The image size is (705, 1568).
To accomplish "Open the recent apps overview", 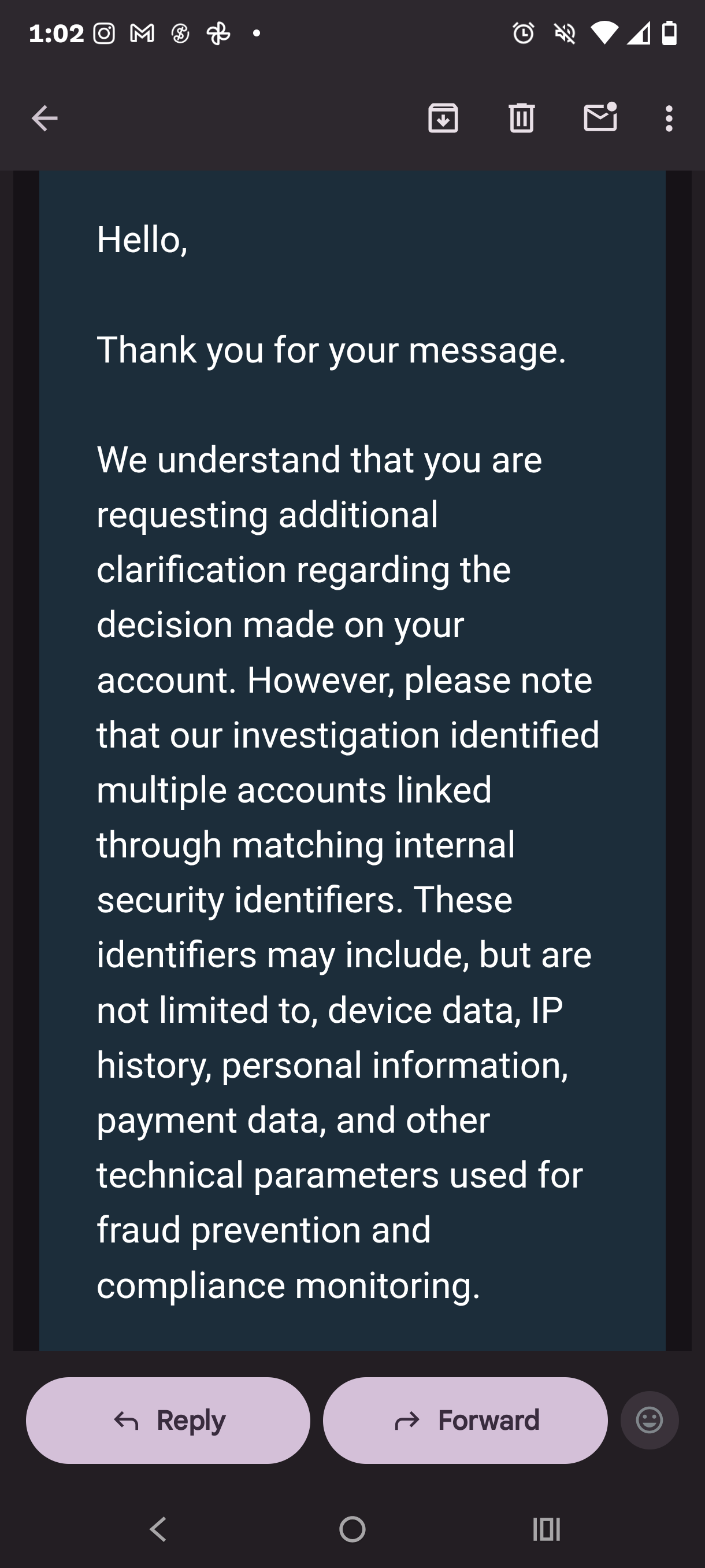I will (x=546, y=1529).
